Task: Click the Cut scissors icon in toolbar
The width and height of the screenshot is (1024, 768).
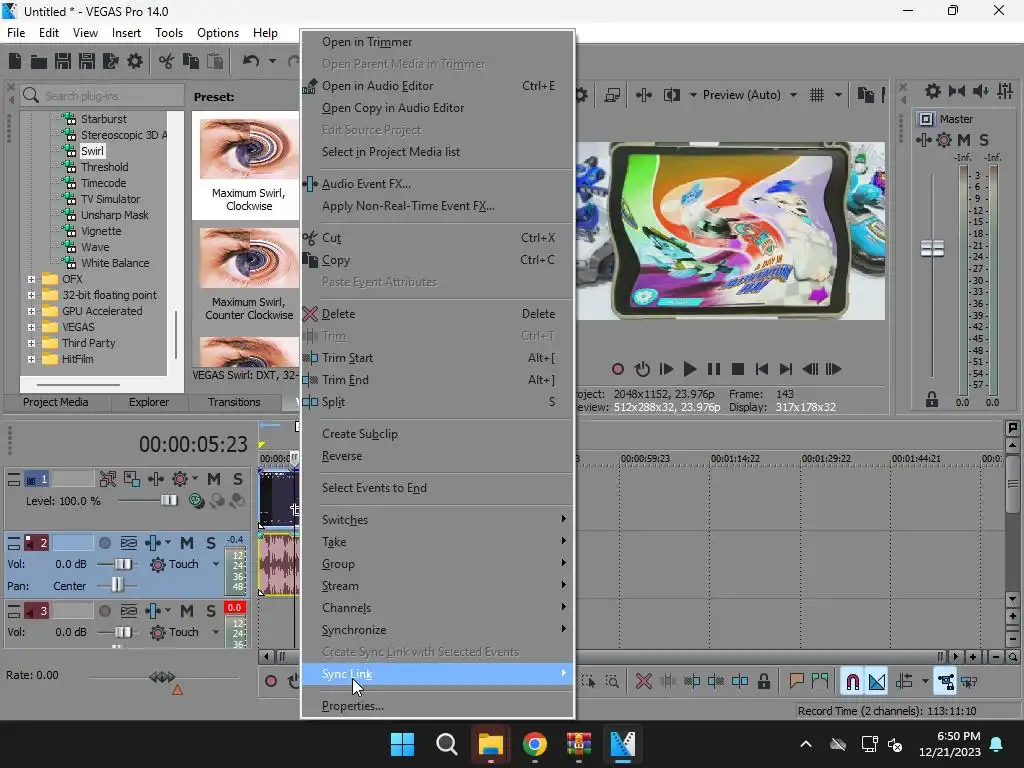Action: coord(167,61)
